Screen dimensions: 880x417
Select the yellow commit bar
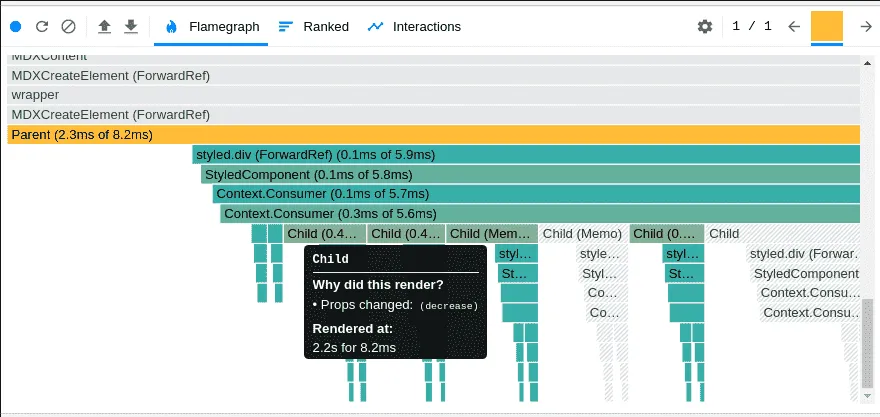click(x=827, y=26)
